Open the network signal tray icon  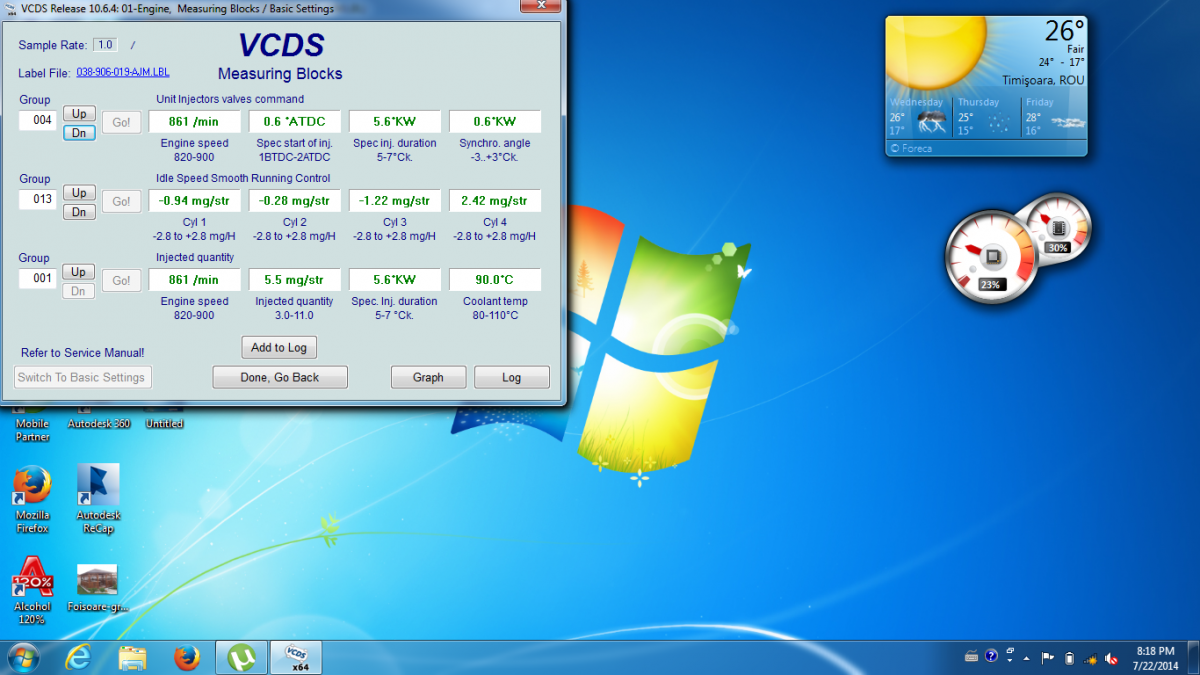(x=1090, y=658)
